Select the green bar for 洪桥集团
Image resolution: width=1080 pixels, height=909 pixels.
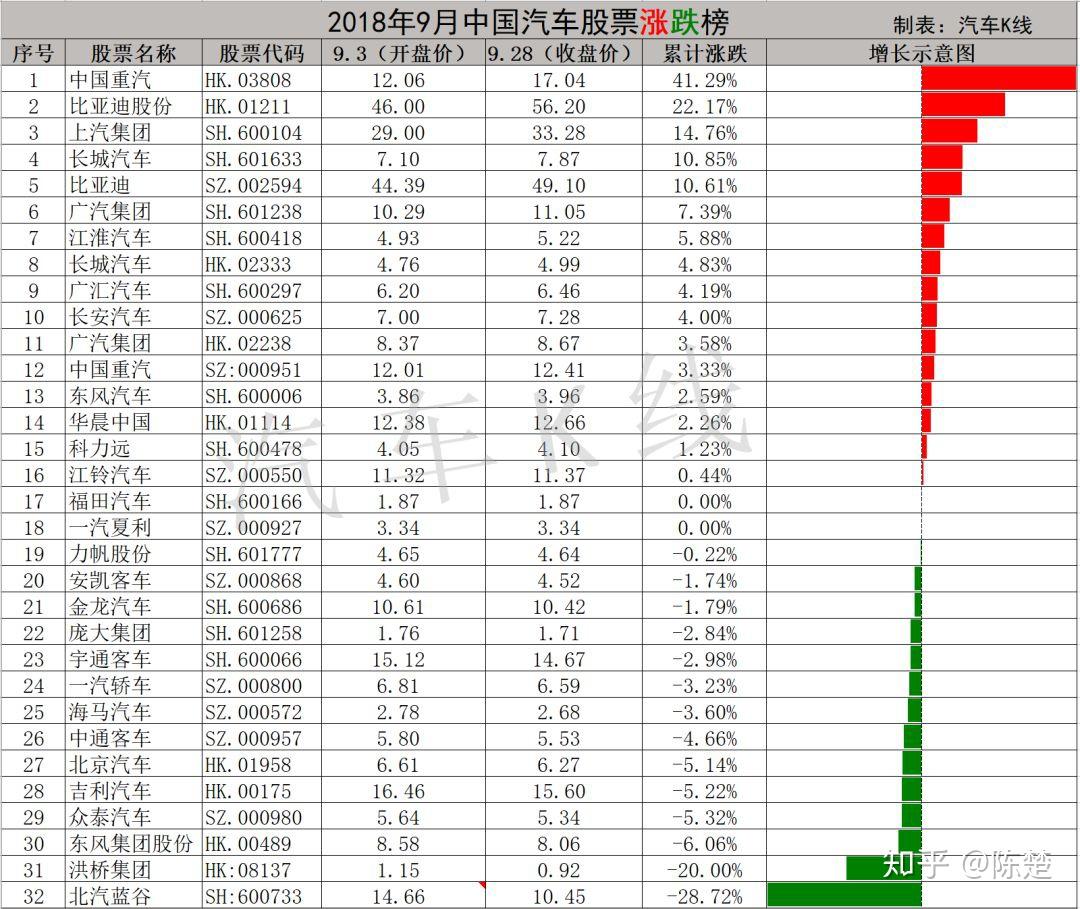pyautogui.click(x=884, y=868)
